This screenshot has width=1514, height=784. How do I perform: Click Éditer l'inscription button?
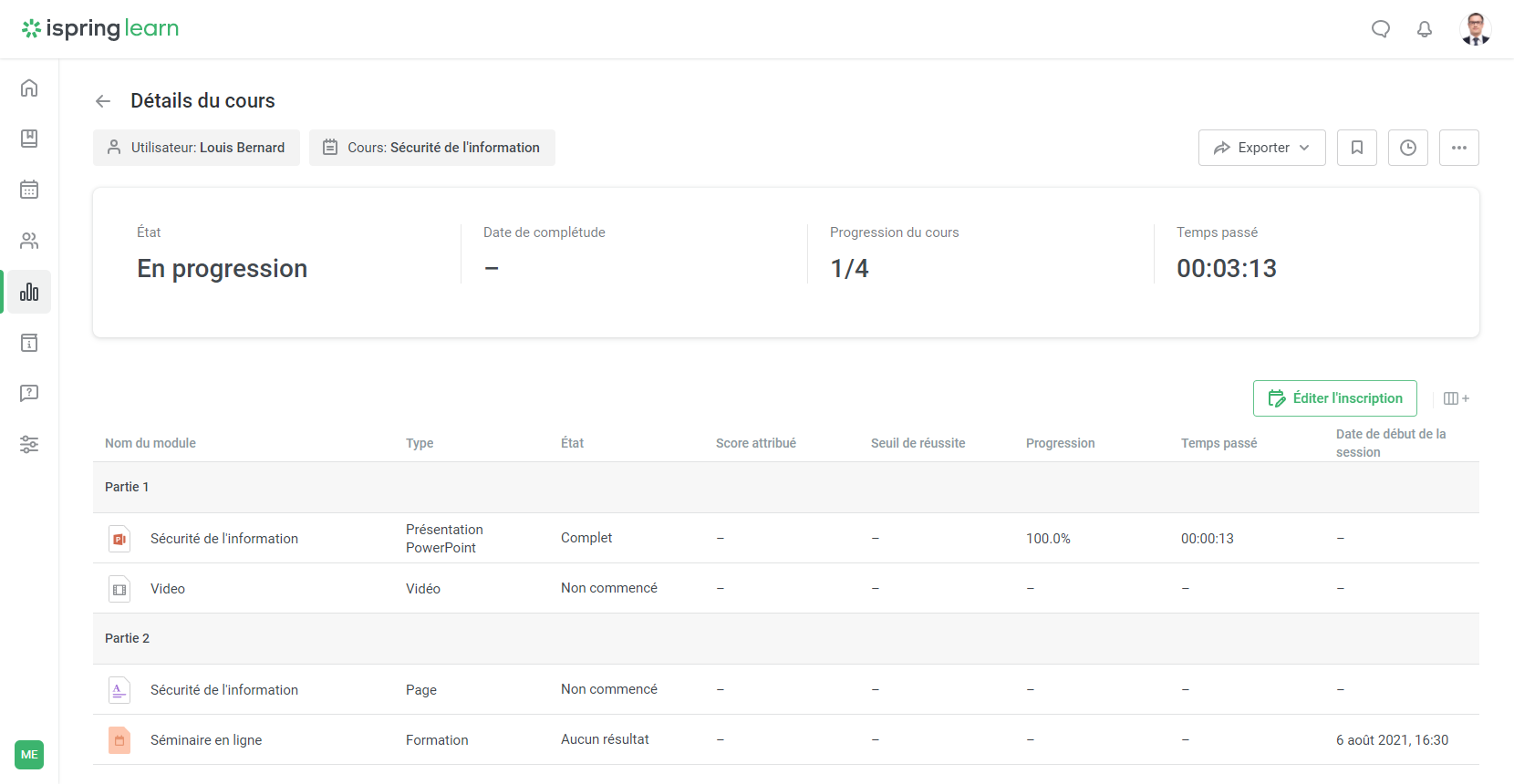[x=1334, y=398]
